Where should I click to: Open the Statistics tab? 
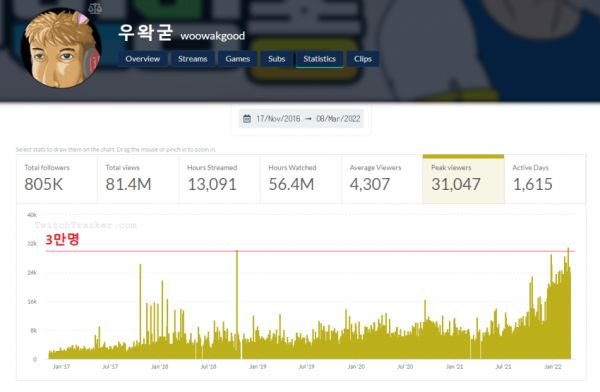[x=319, y=59]
